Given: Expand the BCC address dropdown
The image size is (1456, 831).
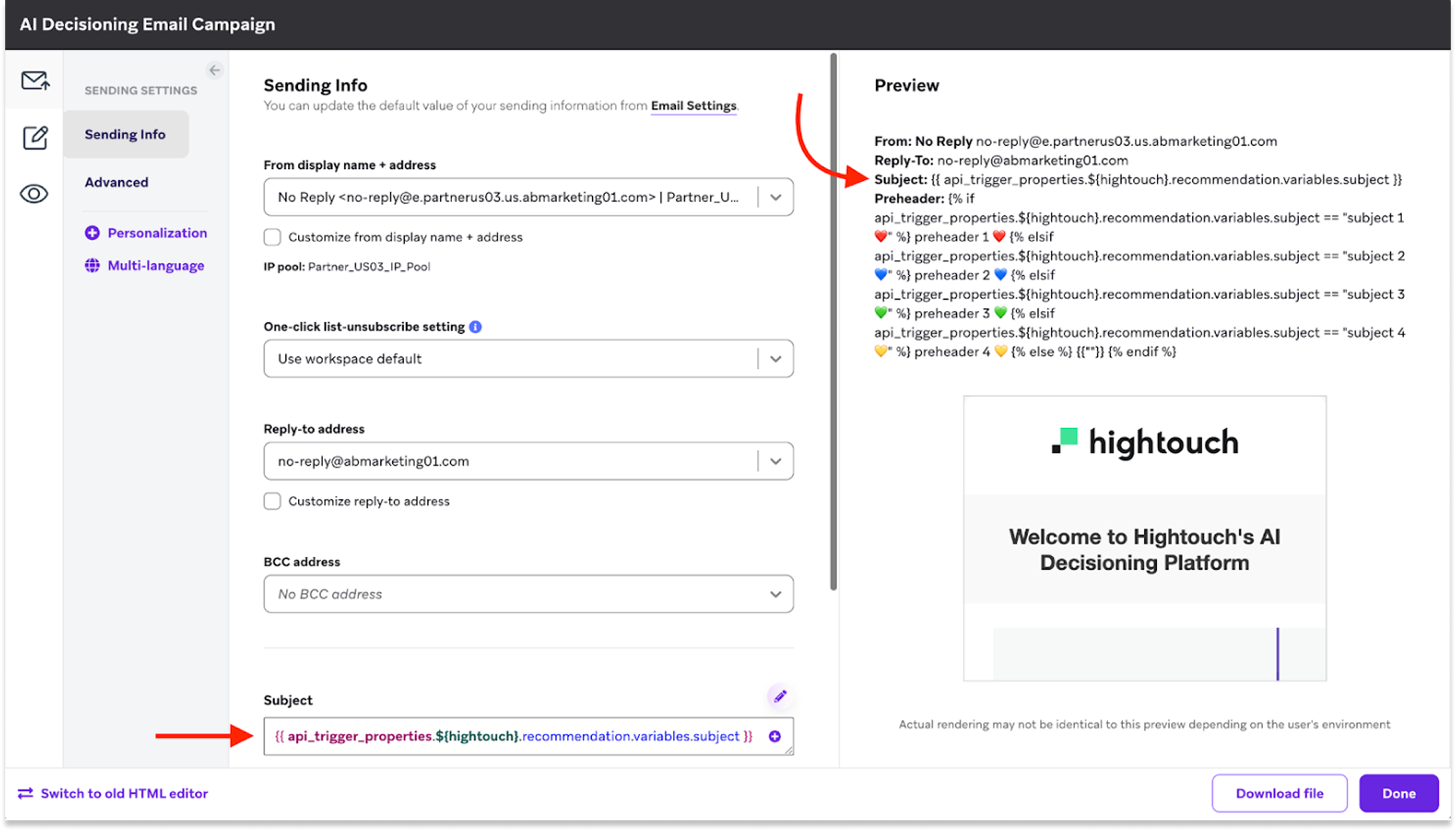Looking at the screenshot, I should click(775, 594).
